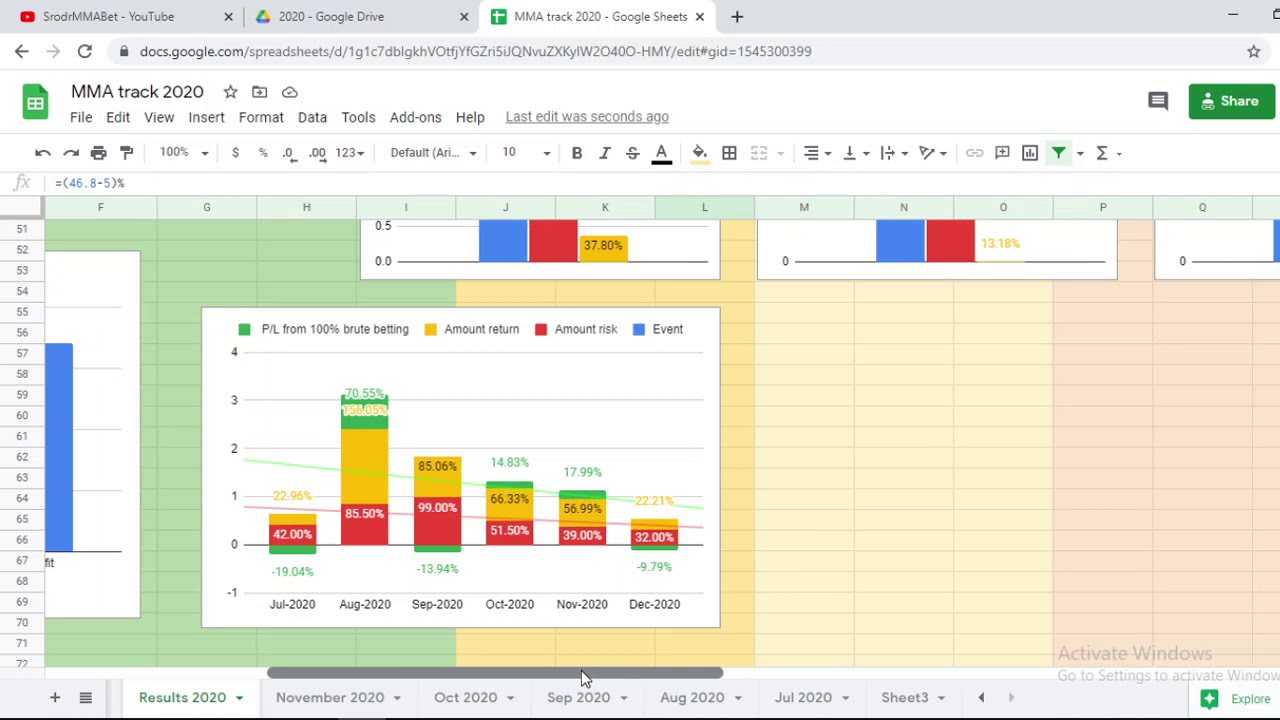Screen dimensions: 1280x720
Task: Click the Redo icon in toolbar
Action: click(x=71, y=153)
